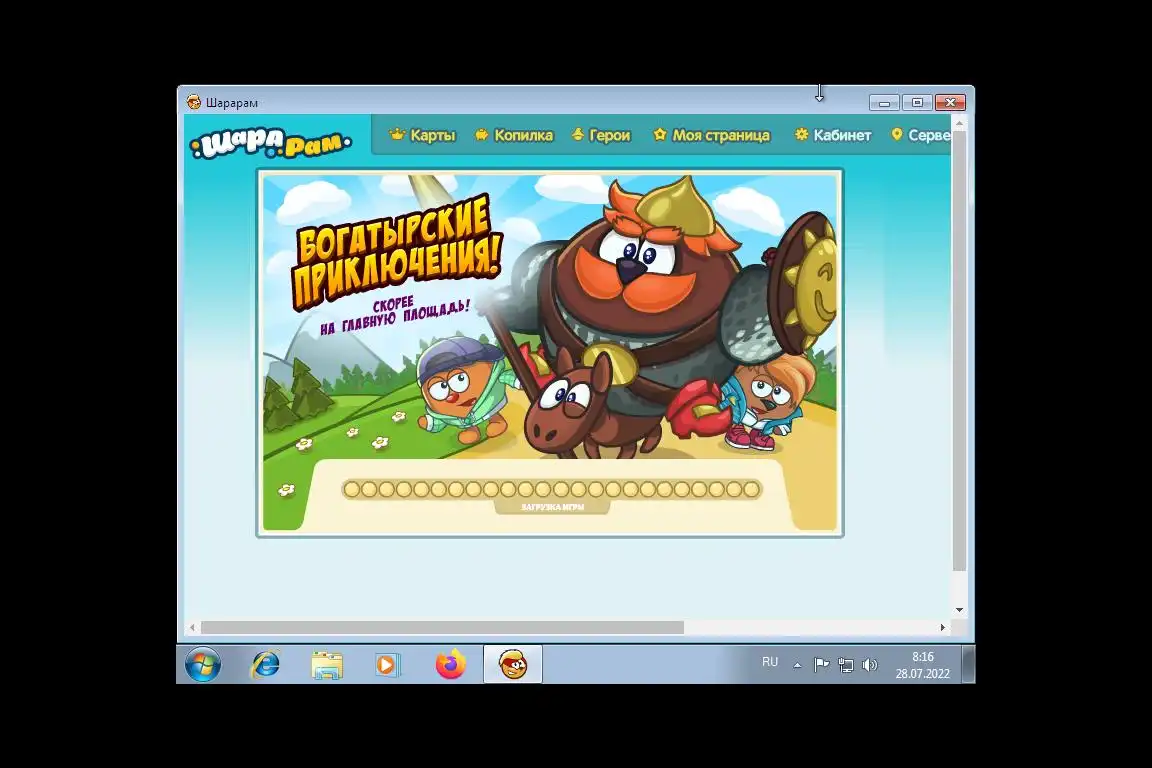Click the vertical scrollbar thumb

[960, 351]
